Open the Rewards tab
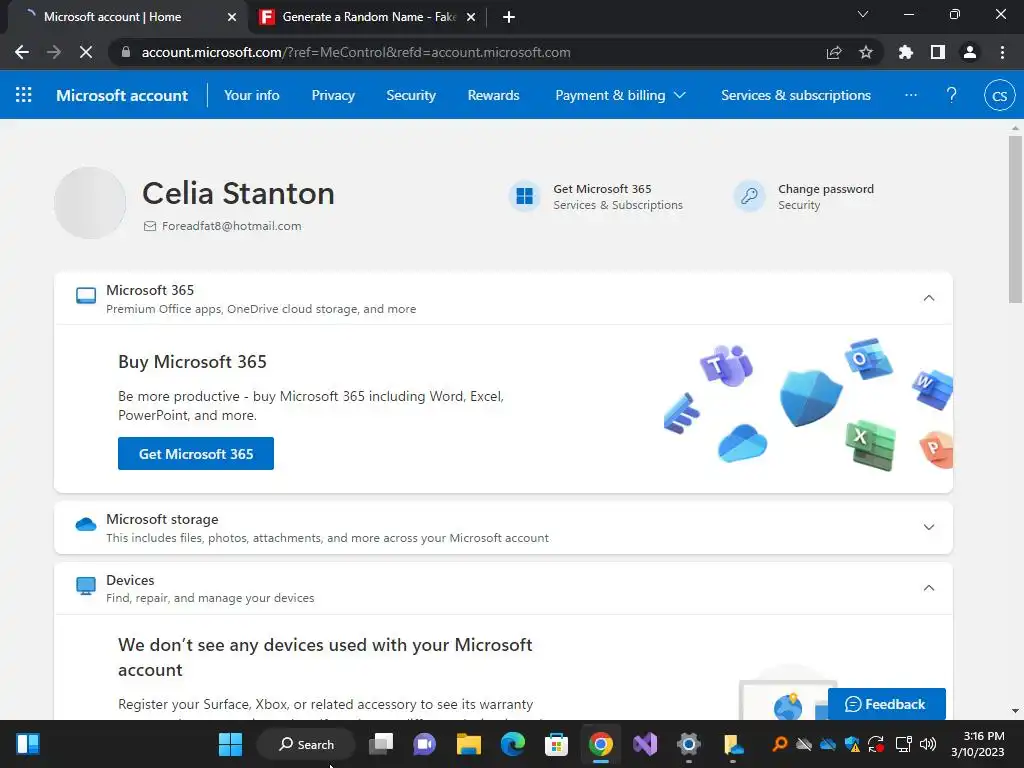 point(493,95)
